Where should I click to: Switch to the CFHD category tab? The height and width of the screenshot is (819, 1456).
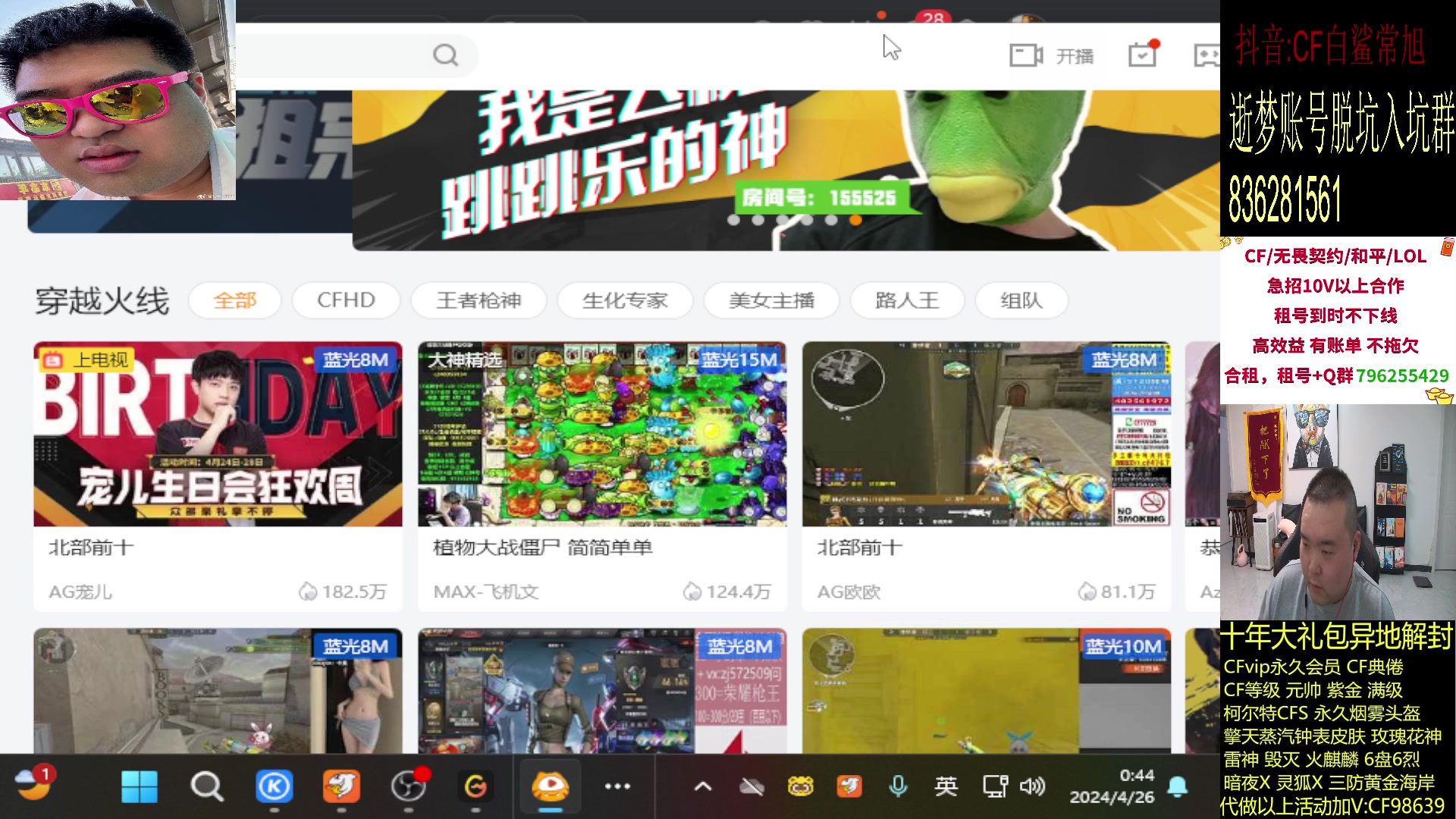click(346, 300)
